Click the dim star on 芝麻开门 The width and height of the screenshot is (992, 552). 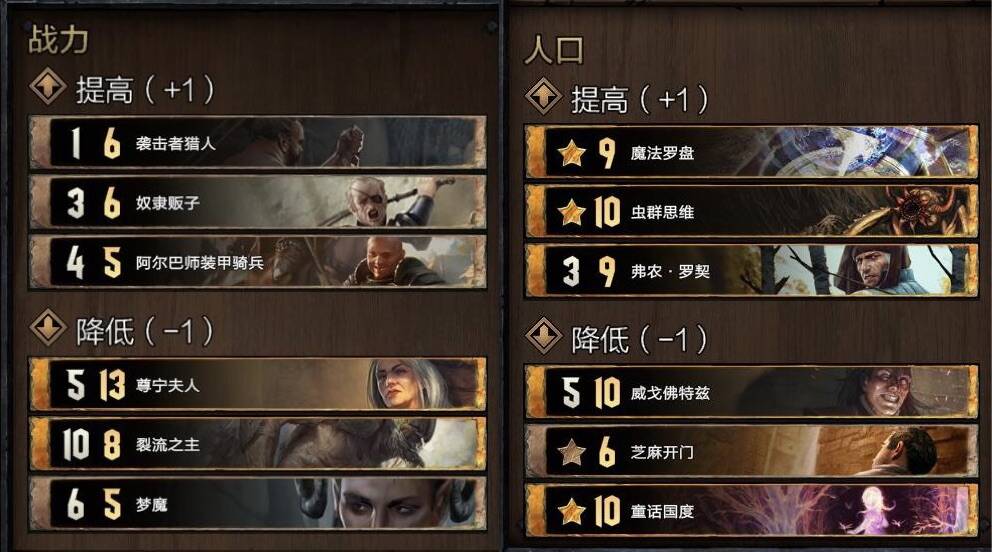click(x=571, y=451)
